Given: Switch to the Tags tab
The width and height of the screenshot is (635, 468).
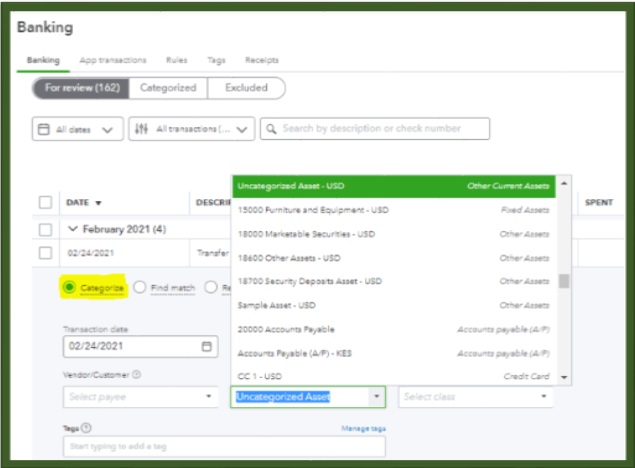Looking at the screenshot, I should click(x=216, y=60).
